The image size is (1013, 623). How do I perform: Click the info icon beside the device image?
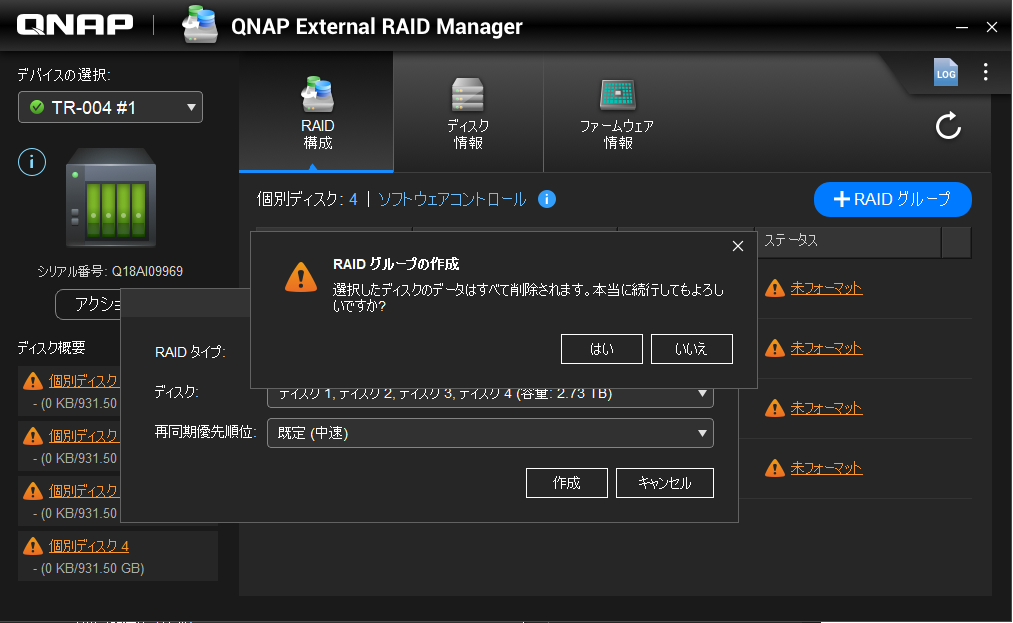tap(32, 161)
